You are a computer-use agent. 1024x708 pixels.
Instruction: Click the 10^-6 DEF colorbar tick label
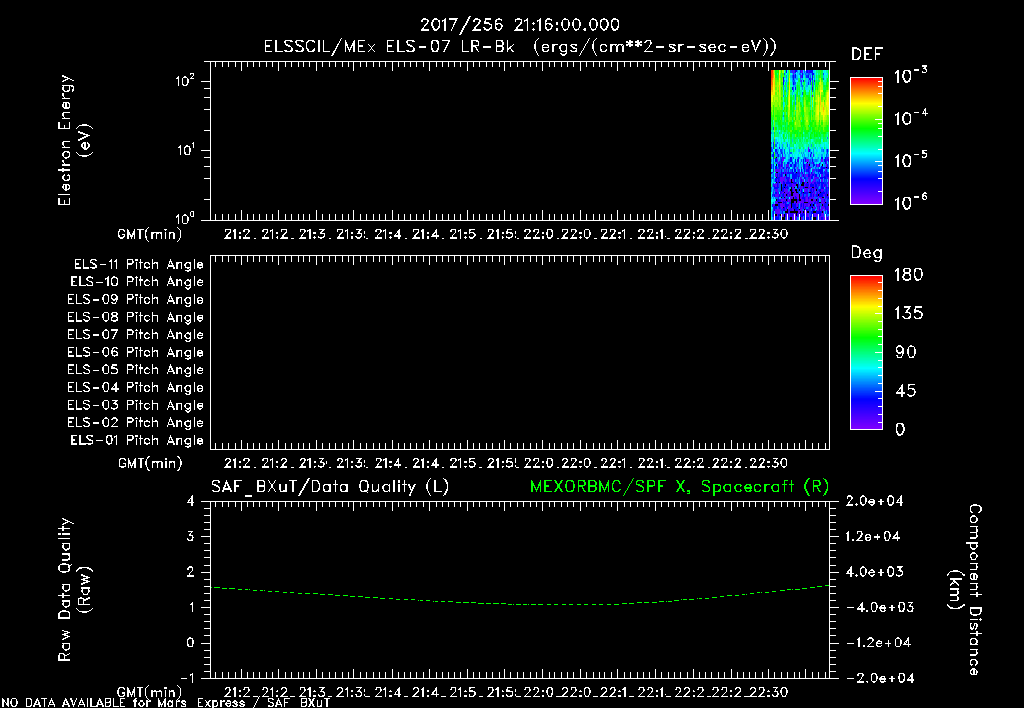click(910, 202)
